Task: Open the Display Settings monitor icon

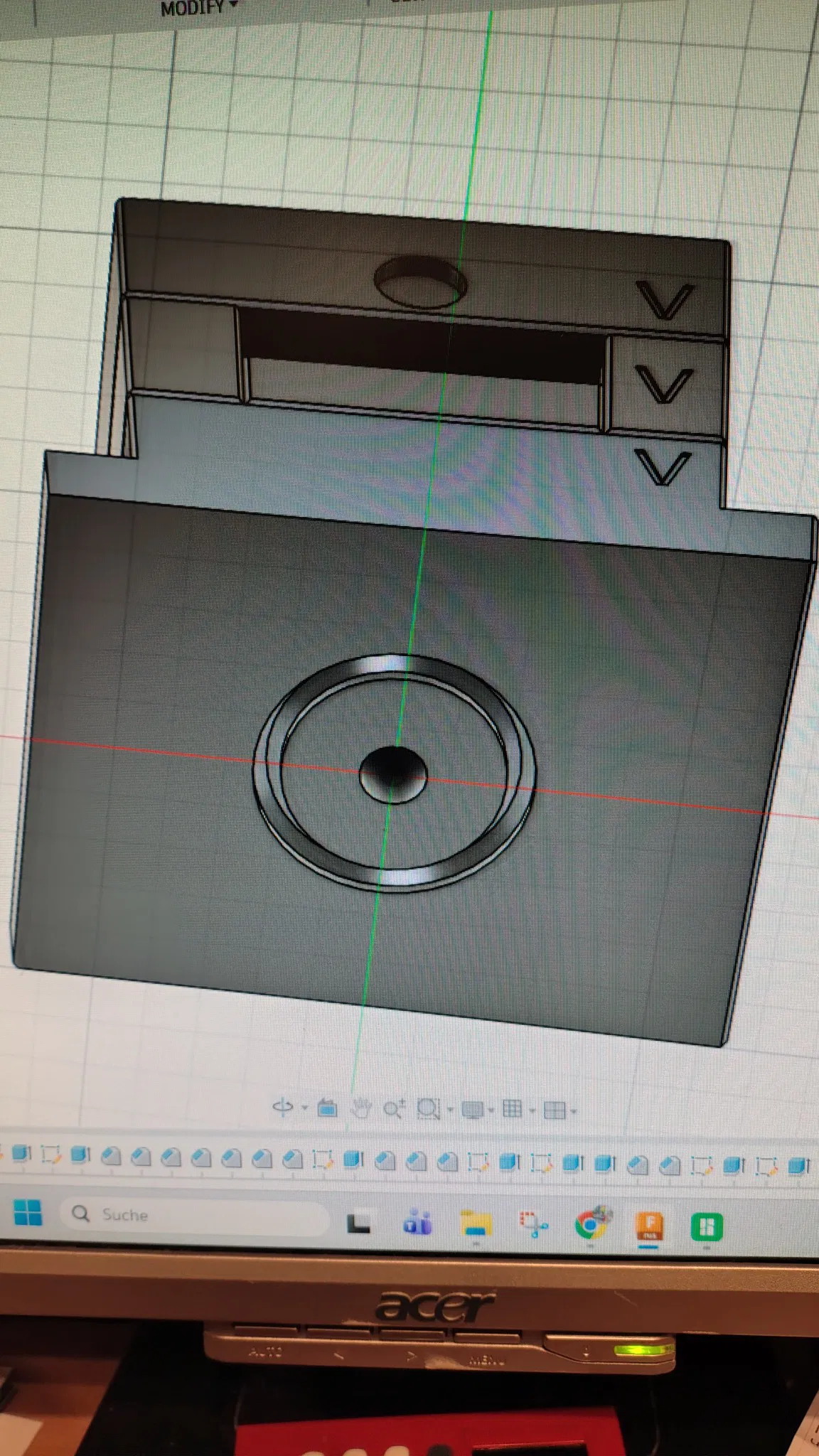Action: point(473,1110)
